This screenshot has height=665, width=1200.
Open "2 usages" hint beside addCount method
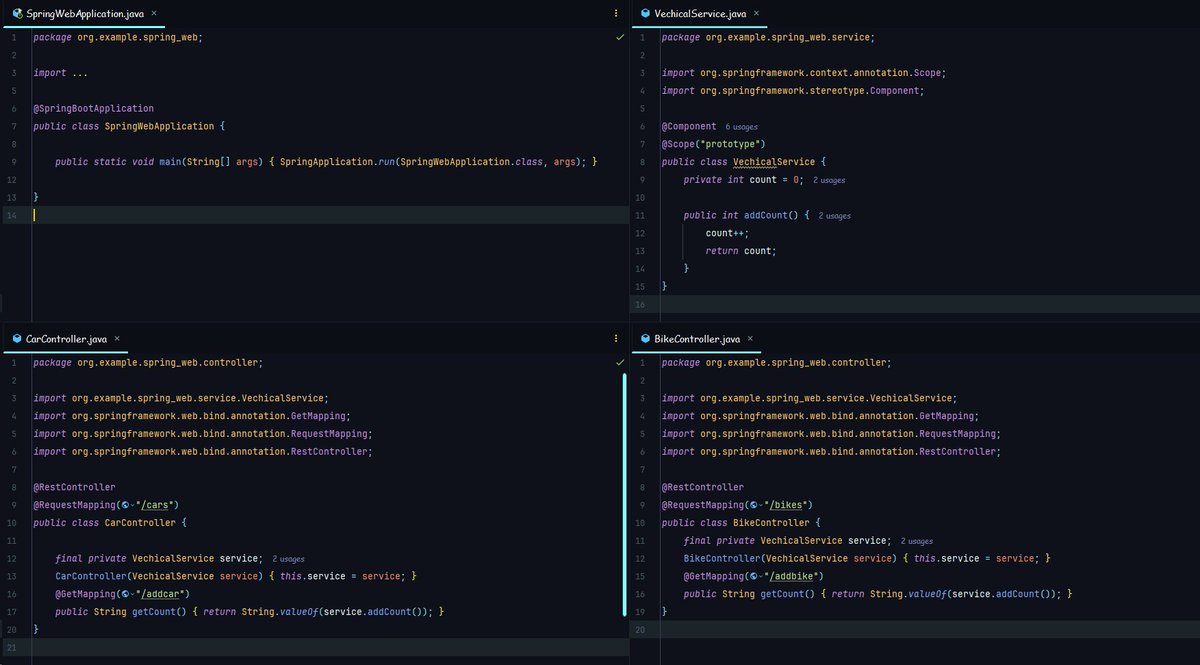click(x=835, y=216)
